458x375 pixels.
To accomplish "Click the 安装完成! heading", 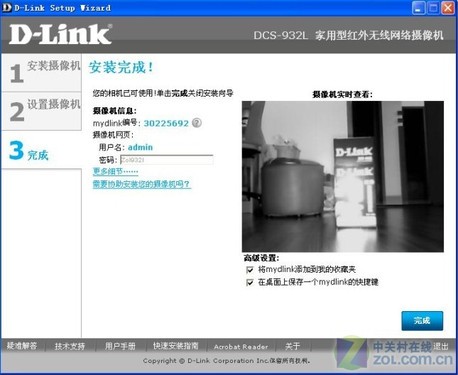I will [x=121, y=67].
